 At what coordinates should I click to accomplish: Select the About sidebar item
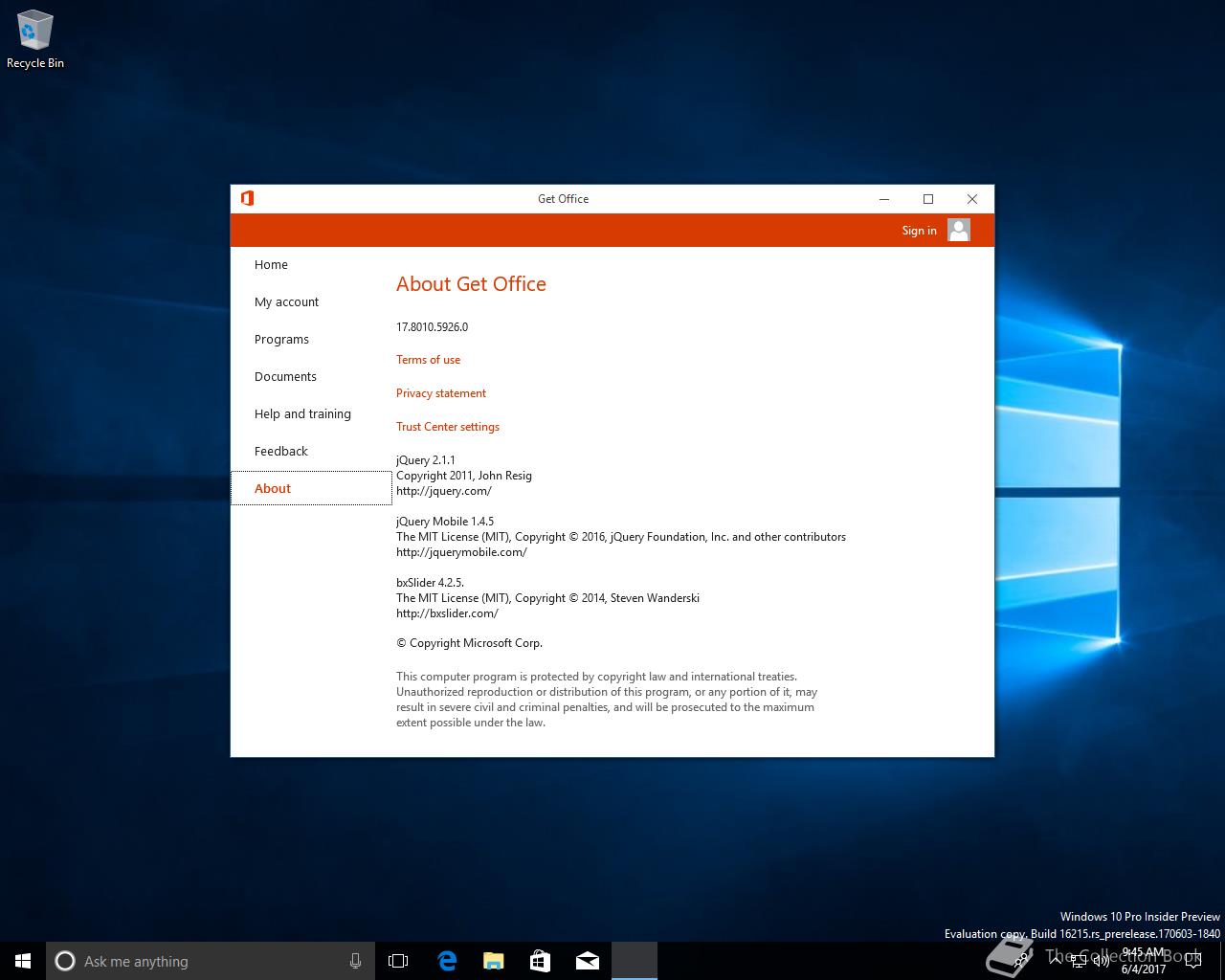pos(311,488)
